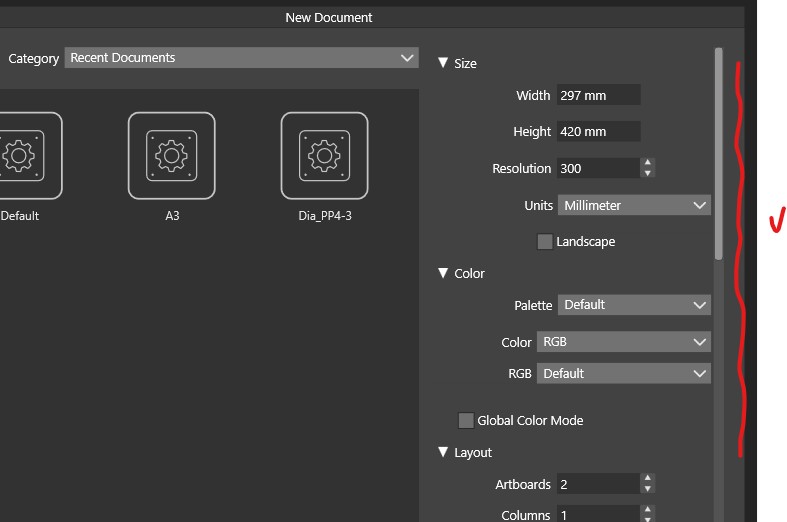Collapse the Color section

pos(443,273)
